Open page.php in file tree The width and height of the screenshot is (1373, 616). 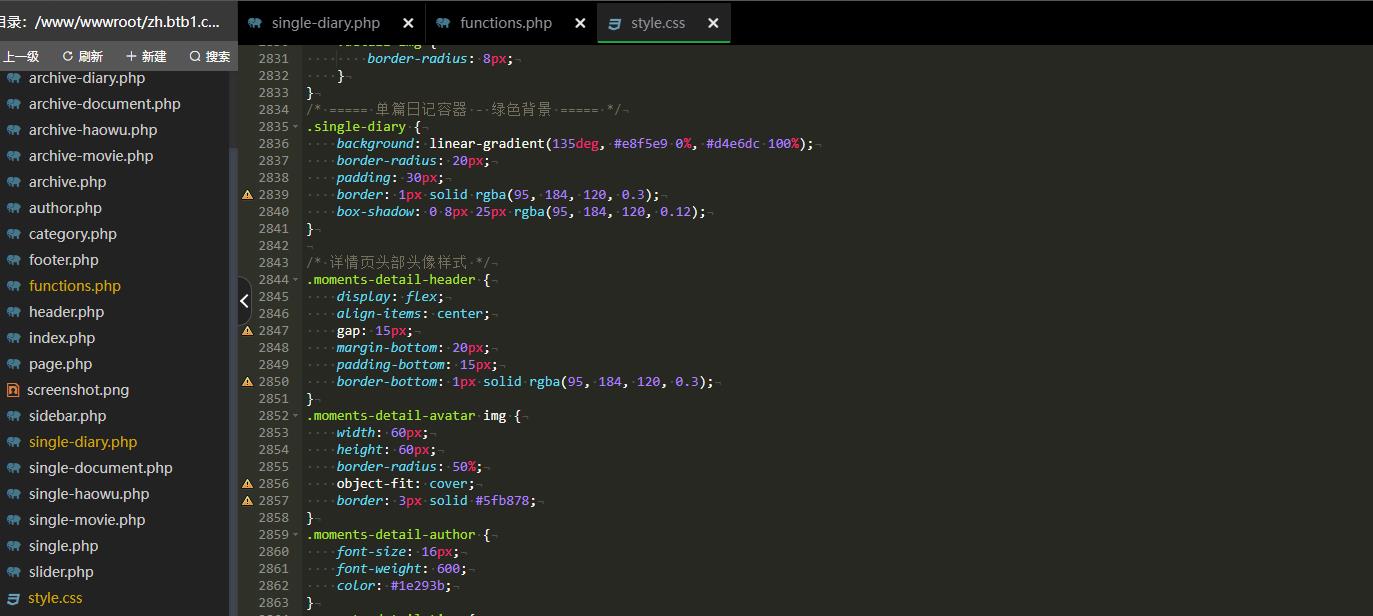click(60, 364)
